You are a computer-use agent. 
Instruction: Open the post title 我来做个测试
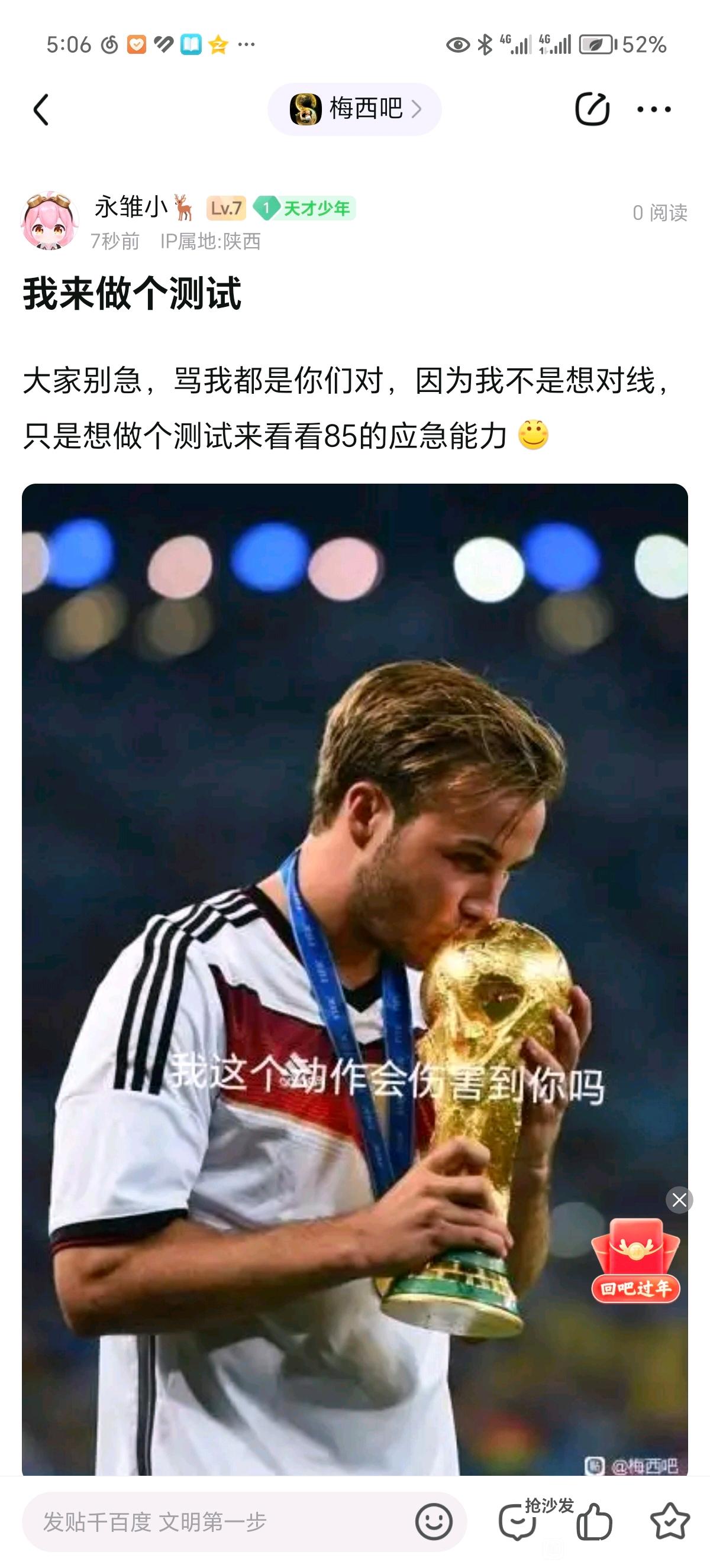132,293
